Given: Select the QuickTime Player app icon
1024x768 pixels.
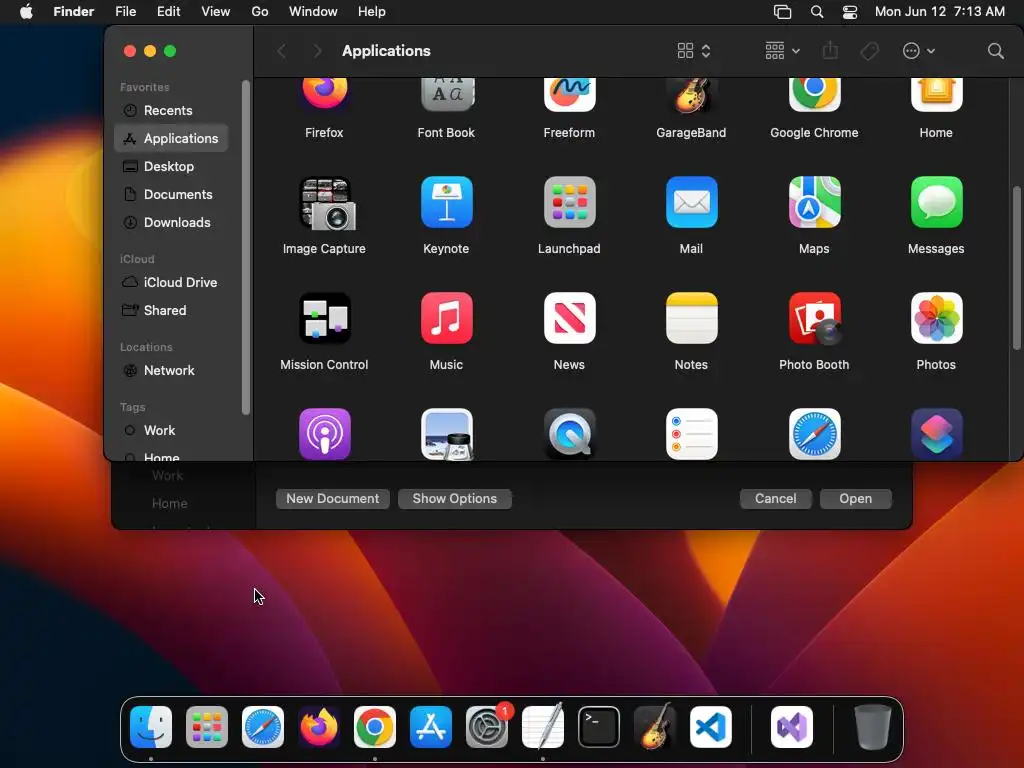Looking at the screenshot, I should [569, 434].
